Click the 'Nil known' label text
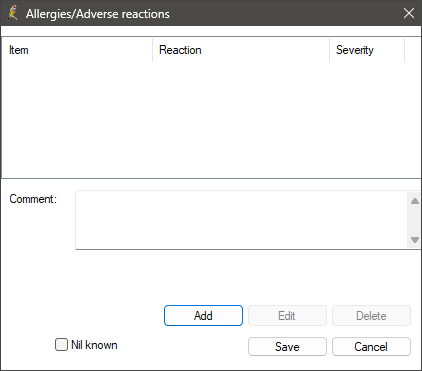This screenshot has height=371, width=422. (x=94, y=345)
